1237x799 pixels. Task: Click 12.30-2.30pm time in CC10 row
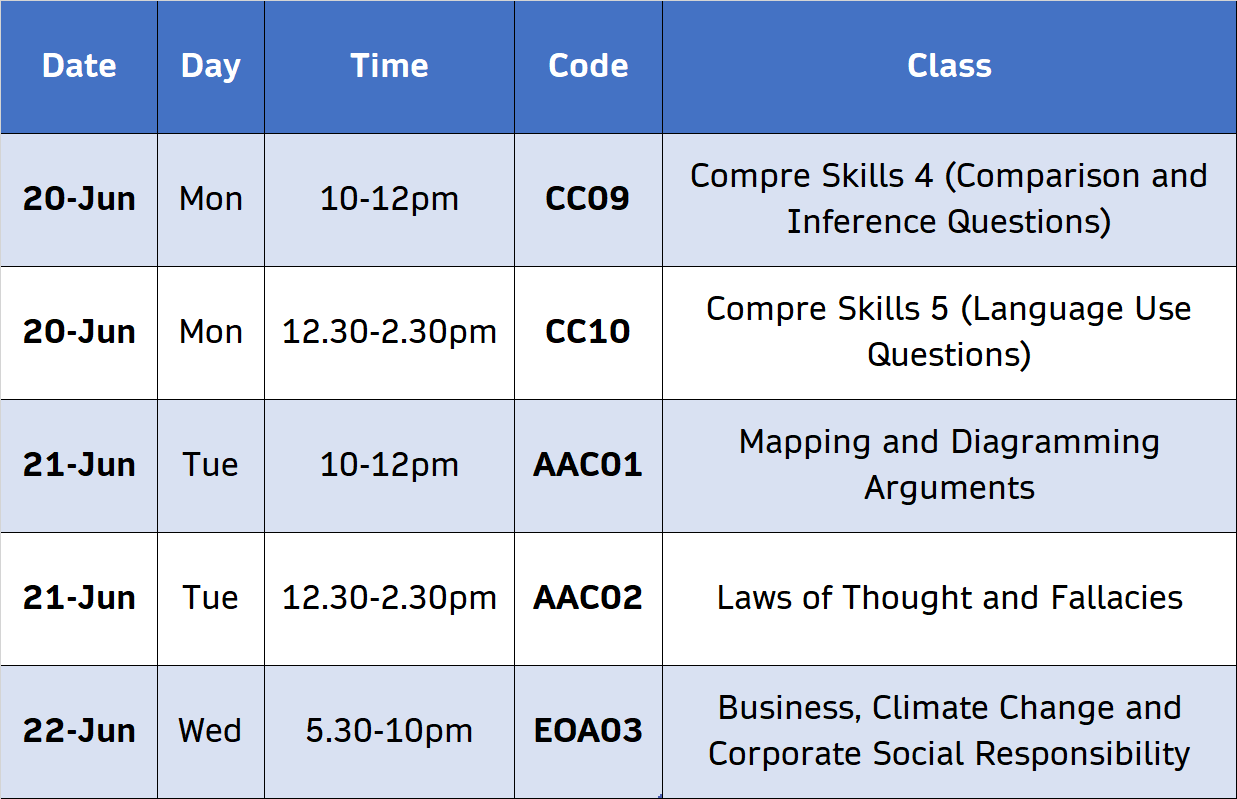click(389, 333)
